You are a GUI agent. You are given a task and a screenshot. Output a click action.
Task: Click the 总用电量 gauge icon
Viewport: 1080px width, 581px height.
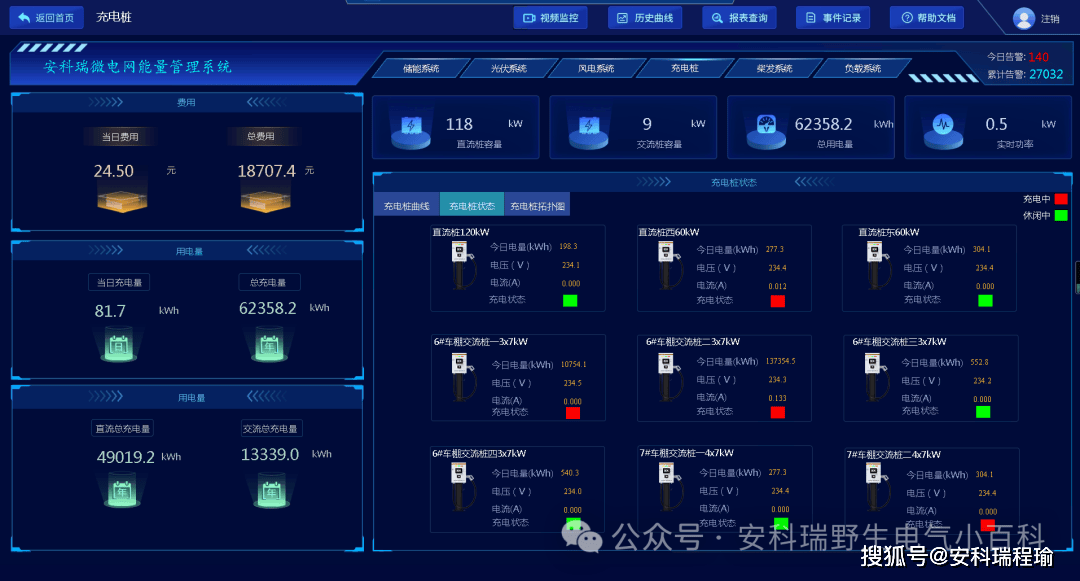click(766, 129)
